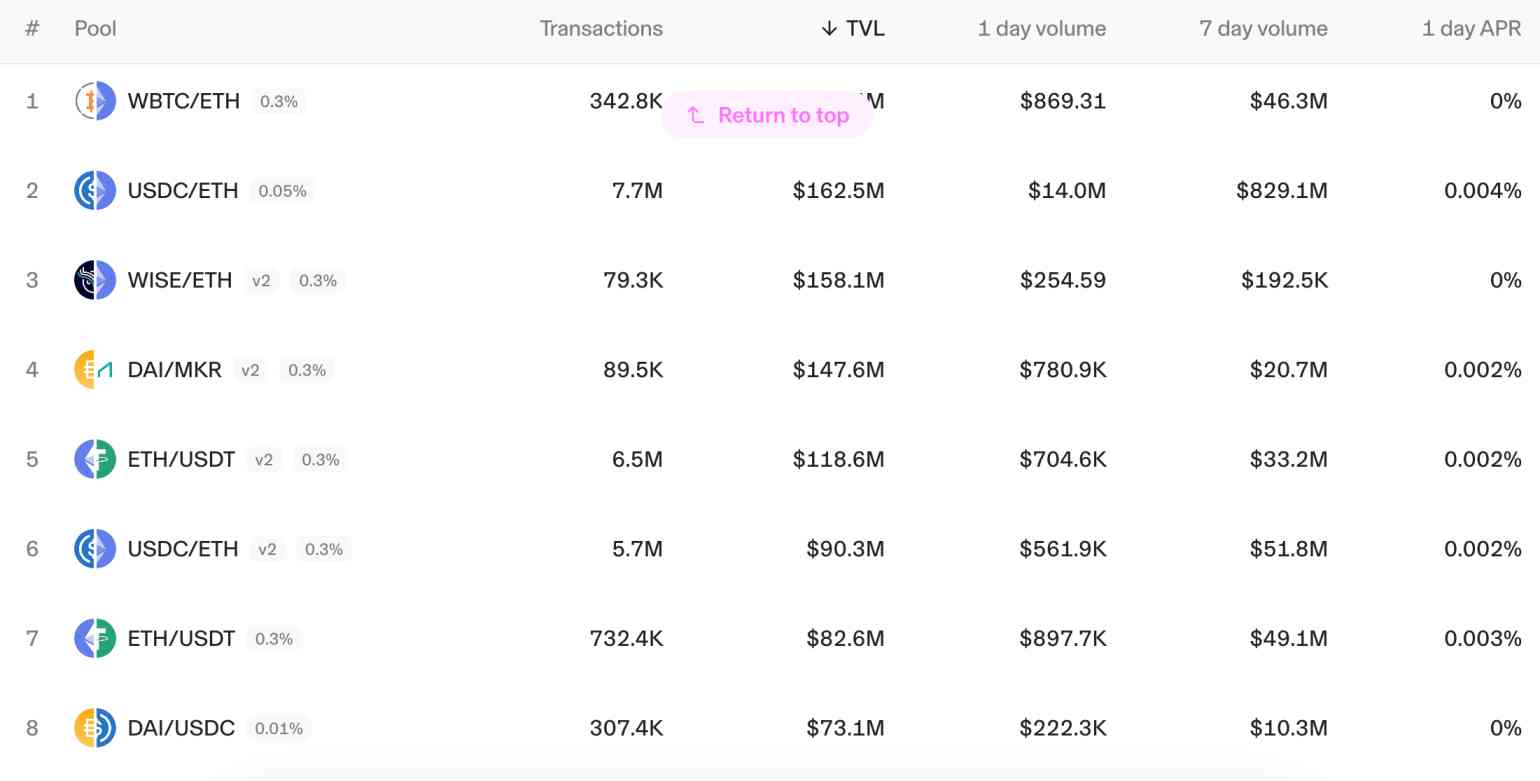Image resolution: width=1540 pixels, height=781 pixels.
Task: Select the 1 day APR column header
Action: pos(1472,28)
